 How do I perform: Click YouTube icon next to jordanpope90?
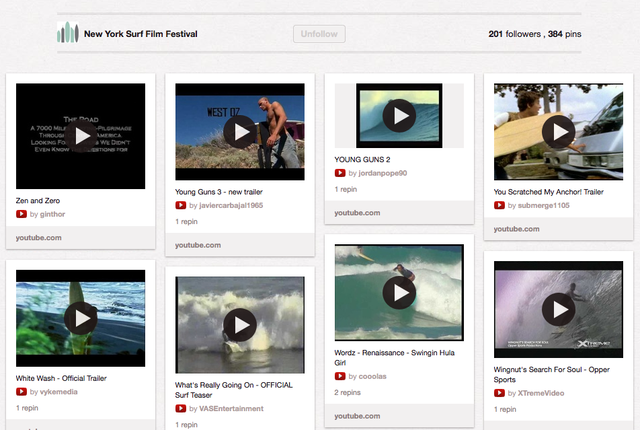tap(340, 173)
